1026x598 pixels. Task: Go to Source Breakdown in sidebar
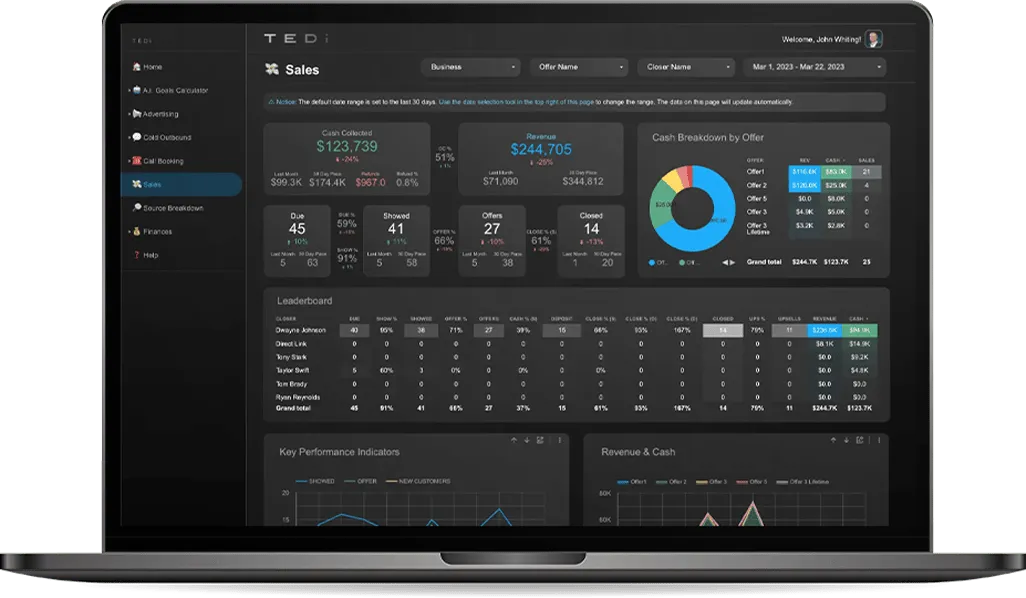point(168,208)
